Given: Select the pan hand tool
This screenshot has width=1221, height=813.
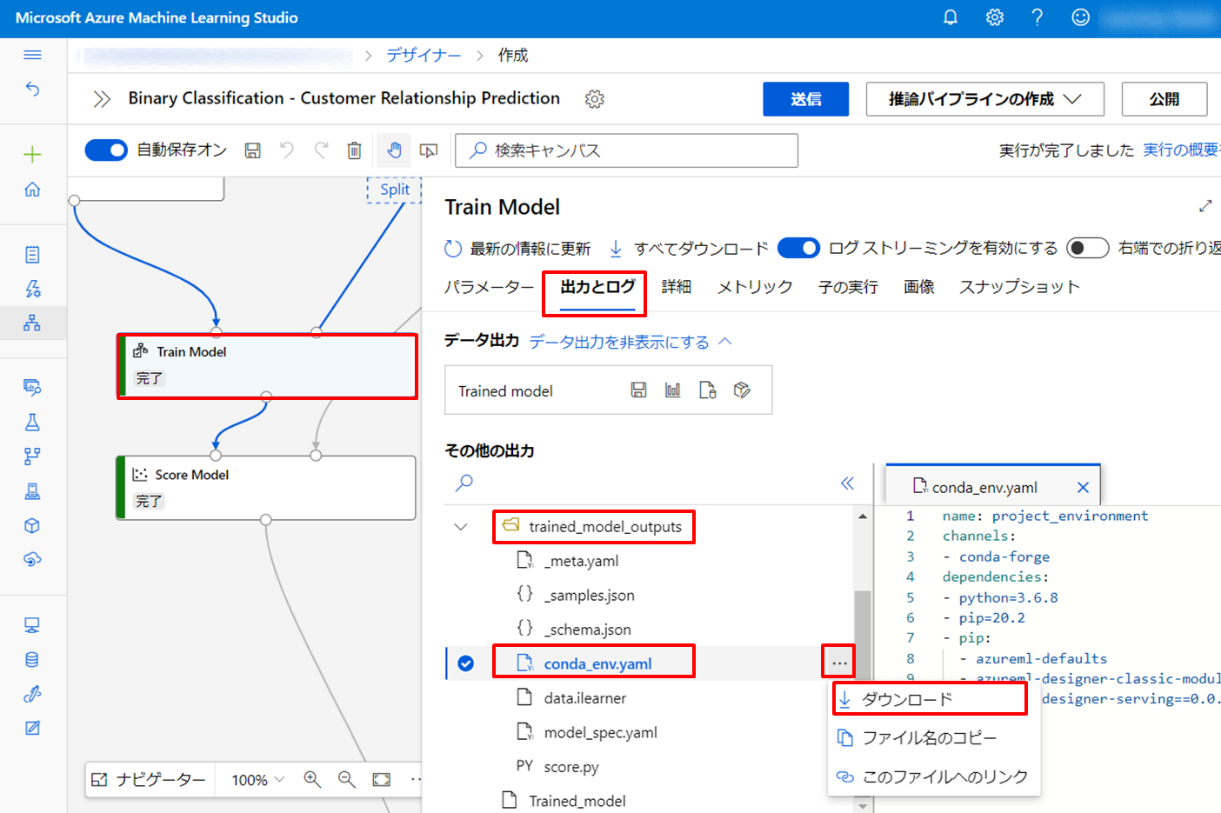Looking at the screenshot, I should (x=394, y=150).
